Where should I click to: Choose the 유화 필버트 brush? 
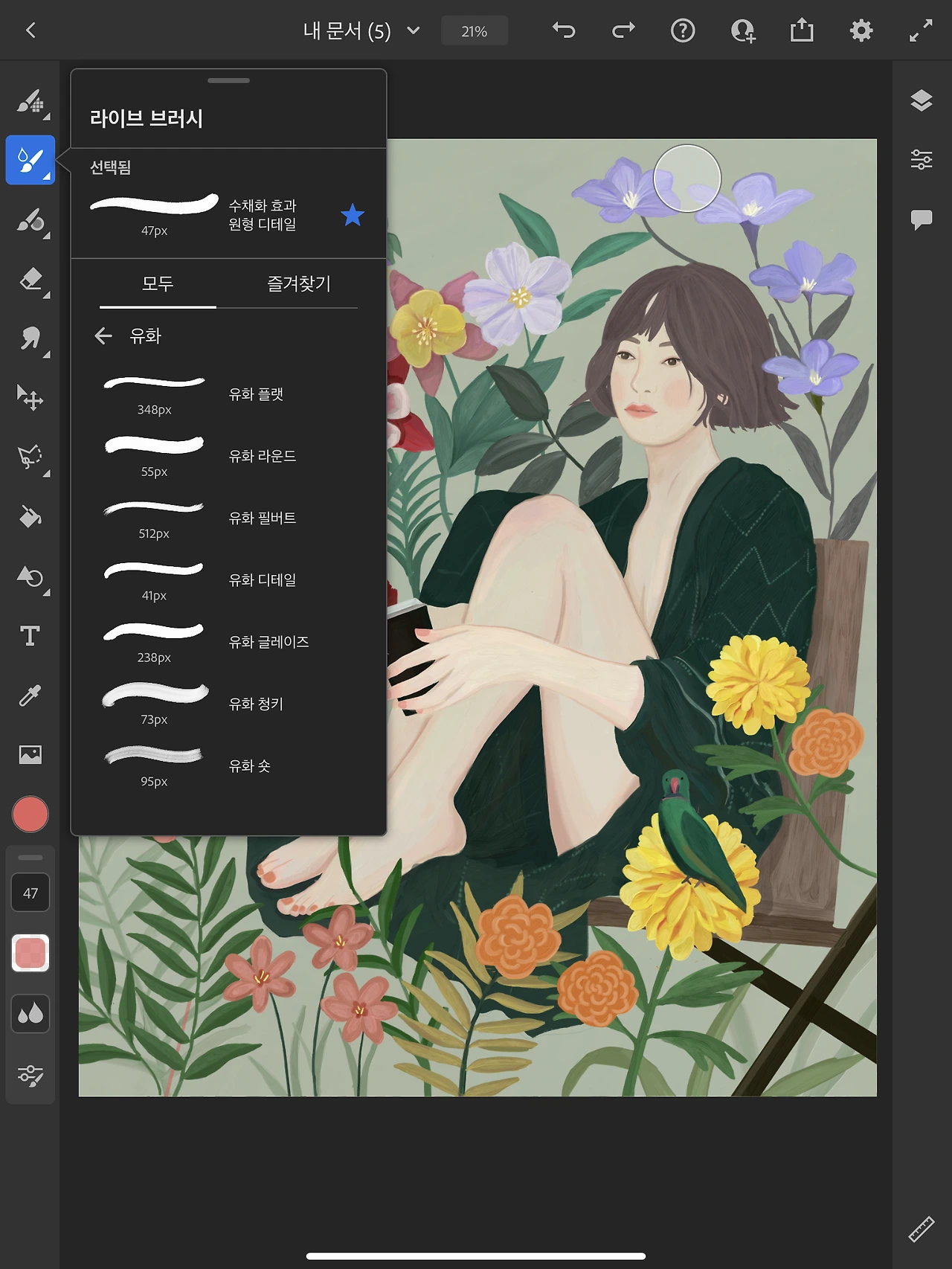pos(228,518)
